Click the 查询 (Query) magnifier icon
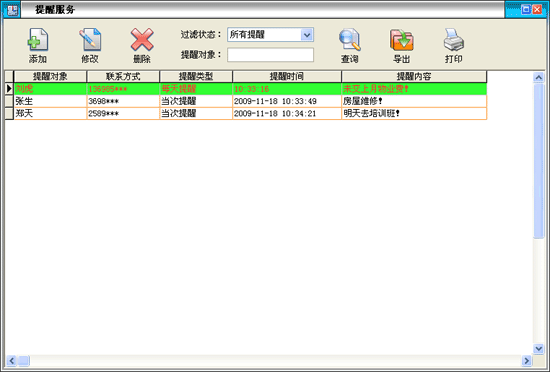 [x=350, y=40]
